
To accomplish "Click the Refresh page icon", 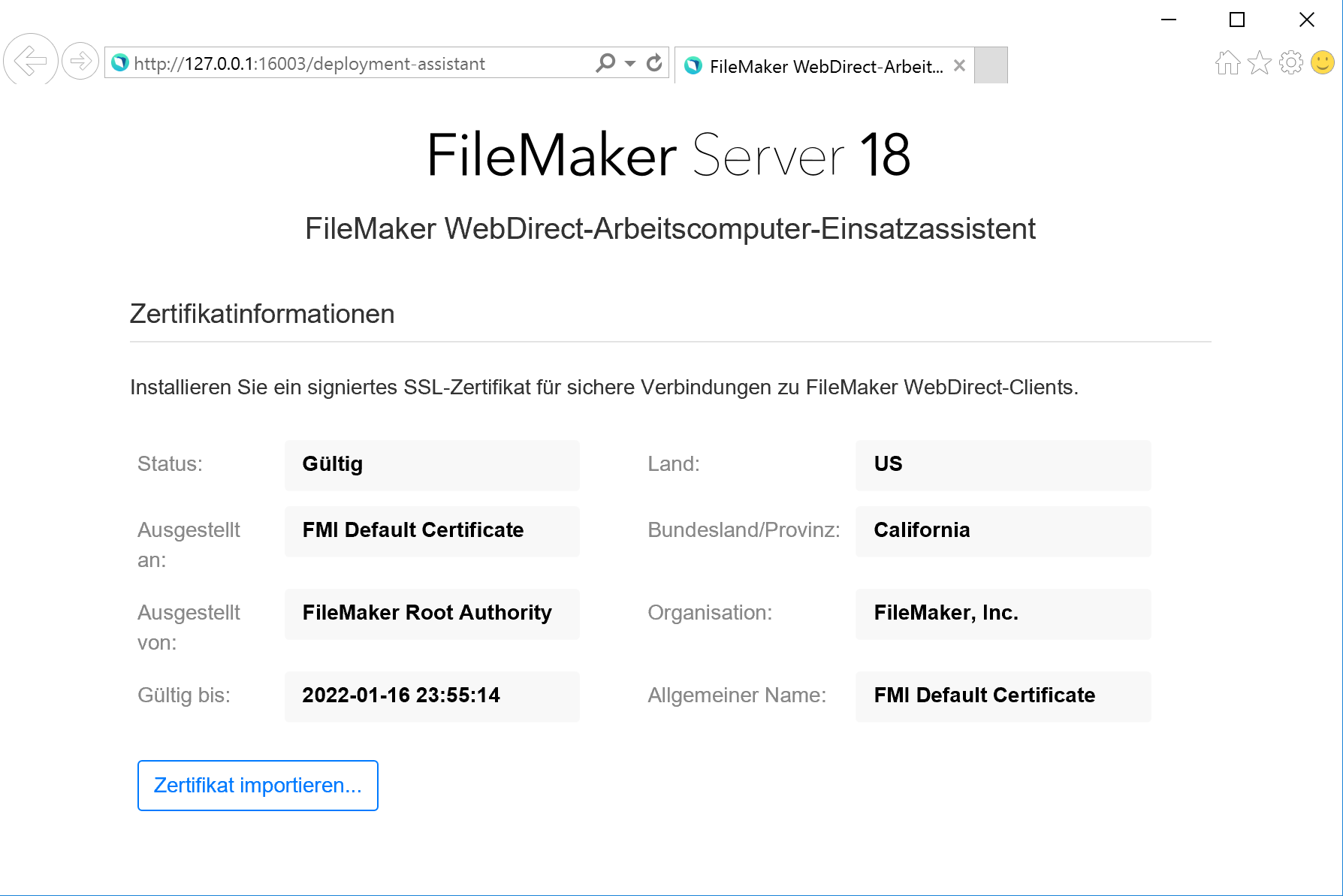I will click(x=654, y=63).
